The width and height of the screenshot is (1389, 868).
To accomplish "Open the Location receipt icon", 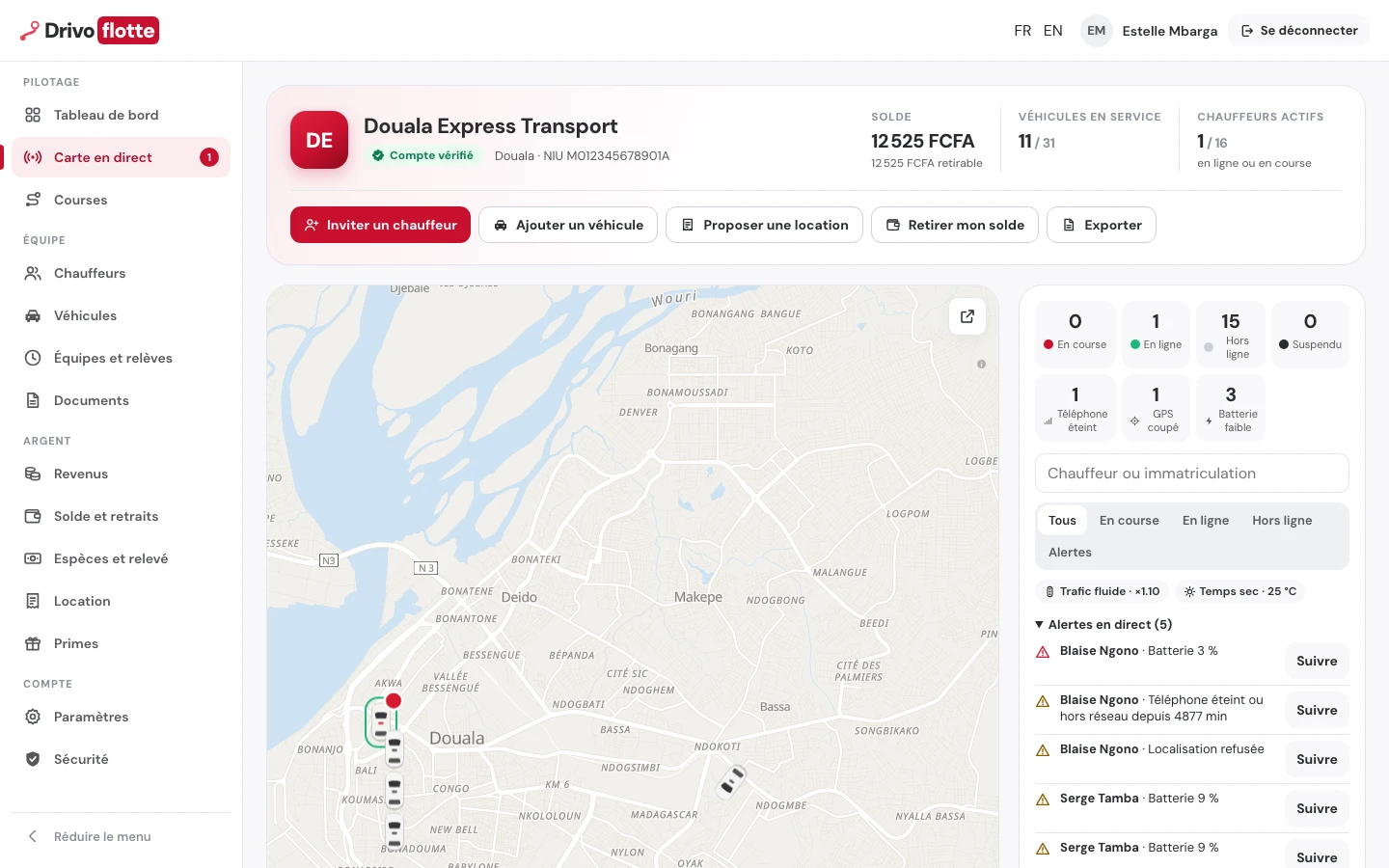I will 33,601.
